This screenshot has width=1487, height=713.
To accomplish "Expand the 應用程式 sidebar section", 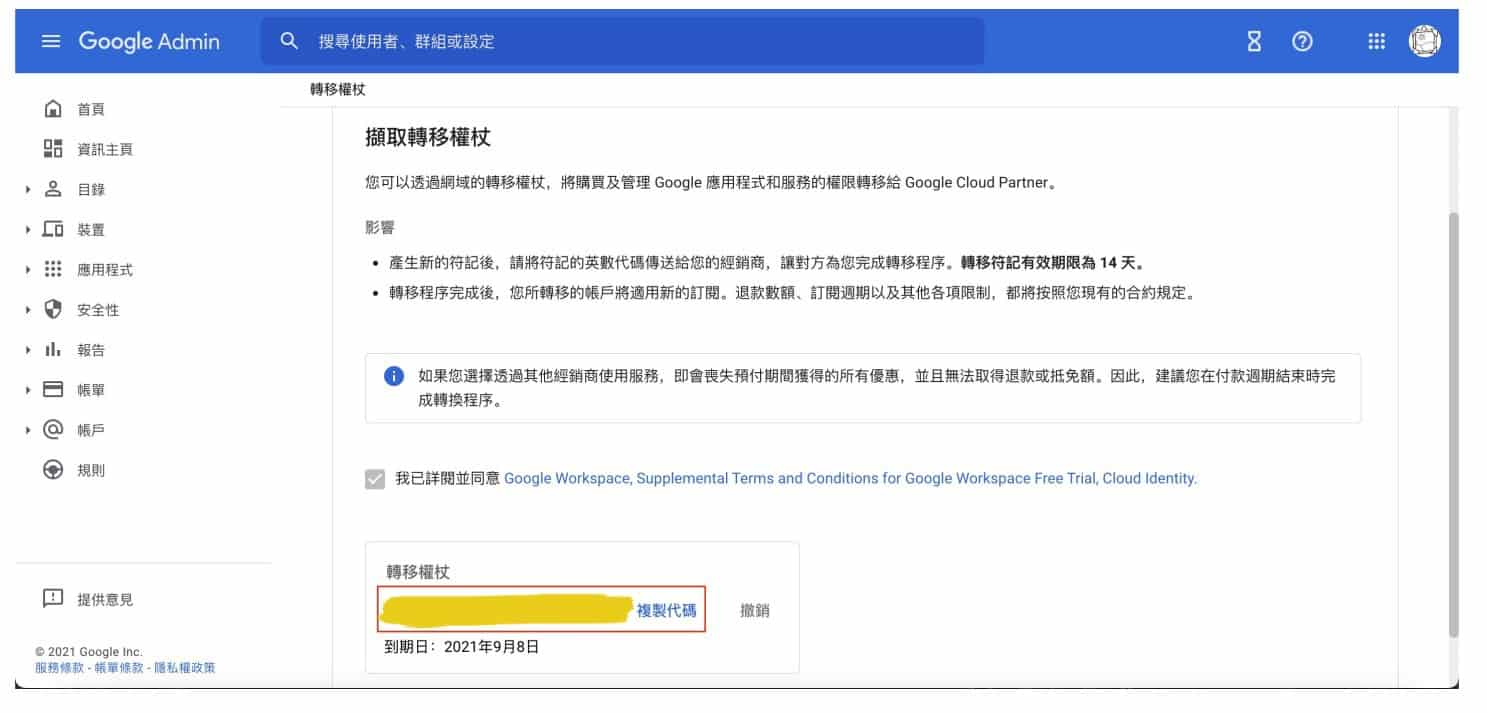I will coord(28,269).
